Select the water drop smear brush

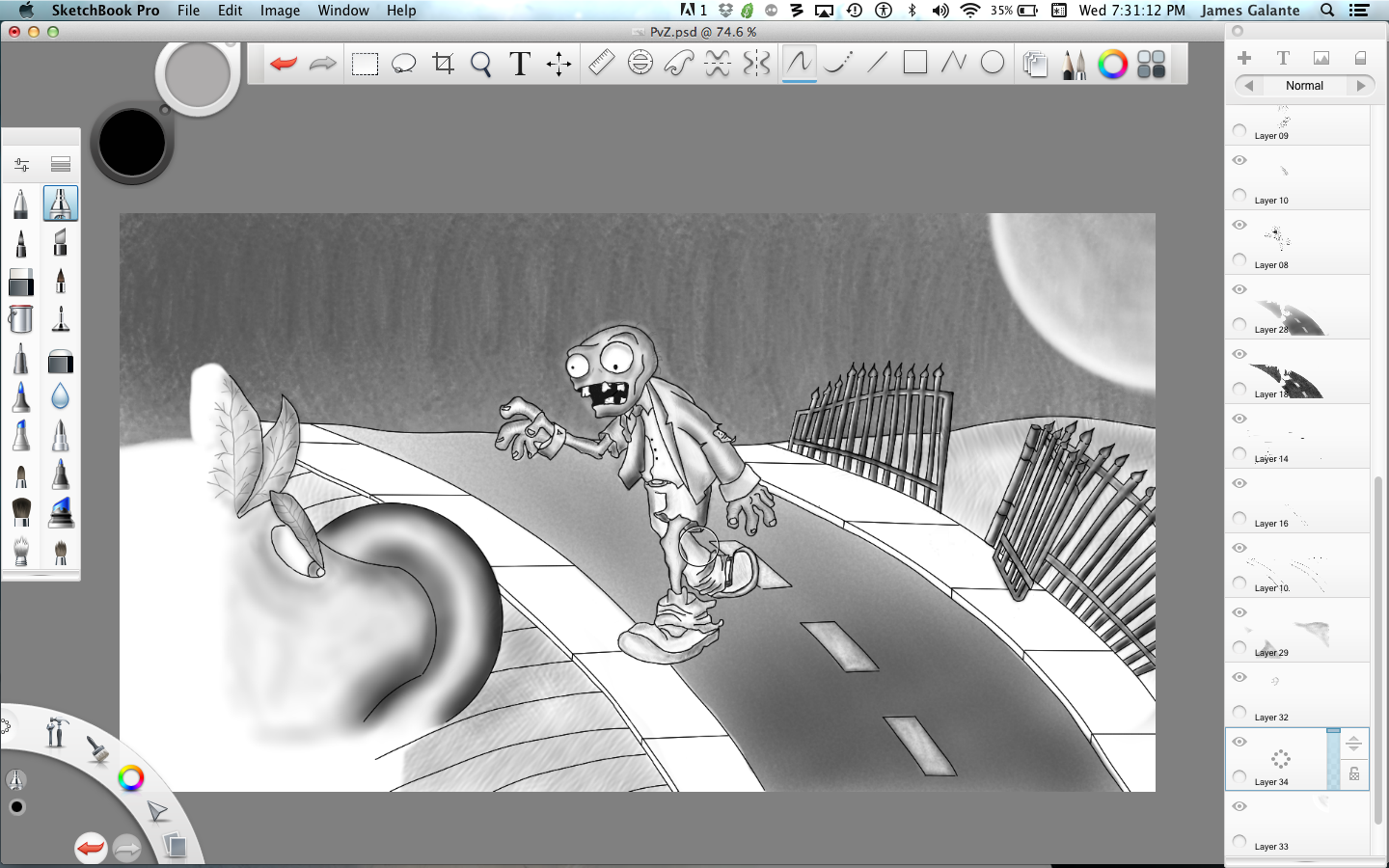point(60,396)
